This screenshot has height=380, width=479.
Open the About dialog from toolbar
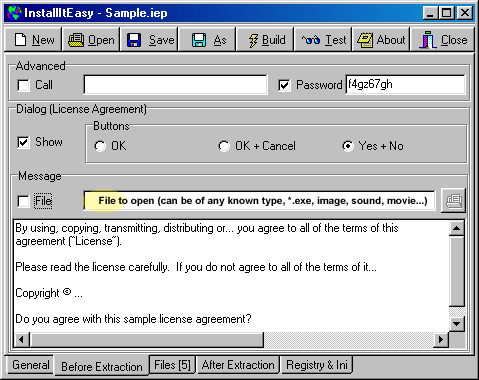pos(381,40)
